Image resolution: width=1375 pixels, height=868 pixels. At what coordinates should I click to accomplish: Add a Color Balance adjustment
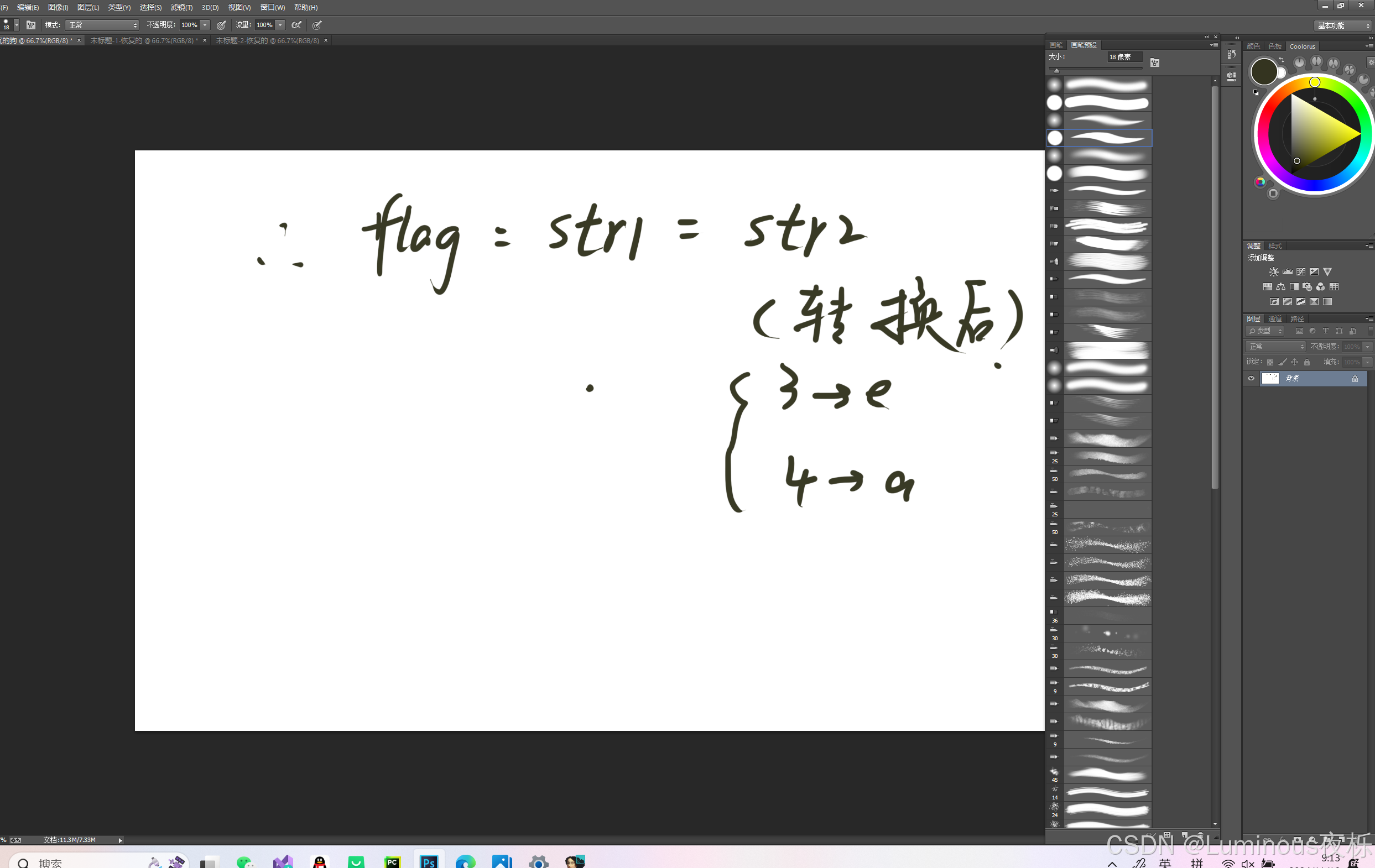[1281, 286]
